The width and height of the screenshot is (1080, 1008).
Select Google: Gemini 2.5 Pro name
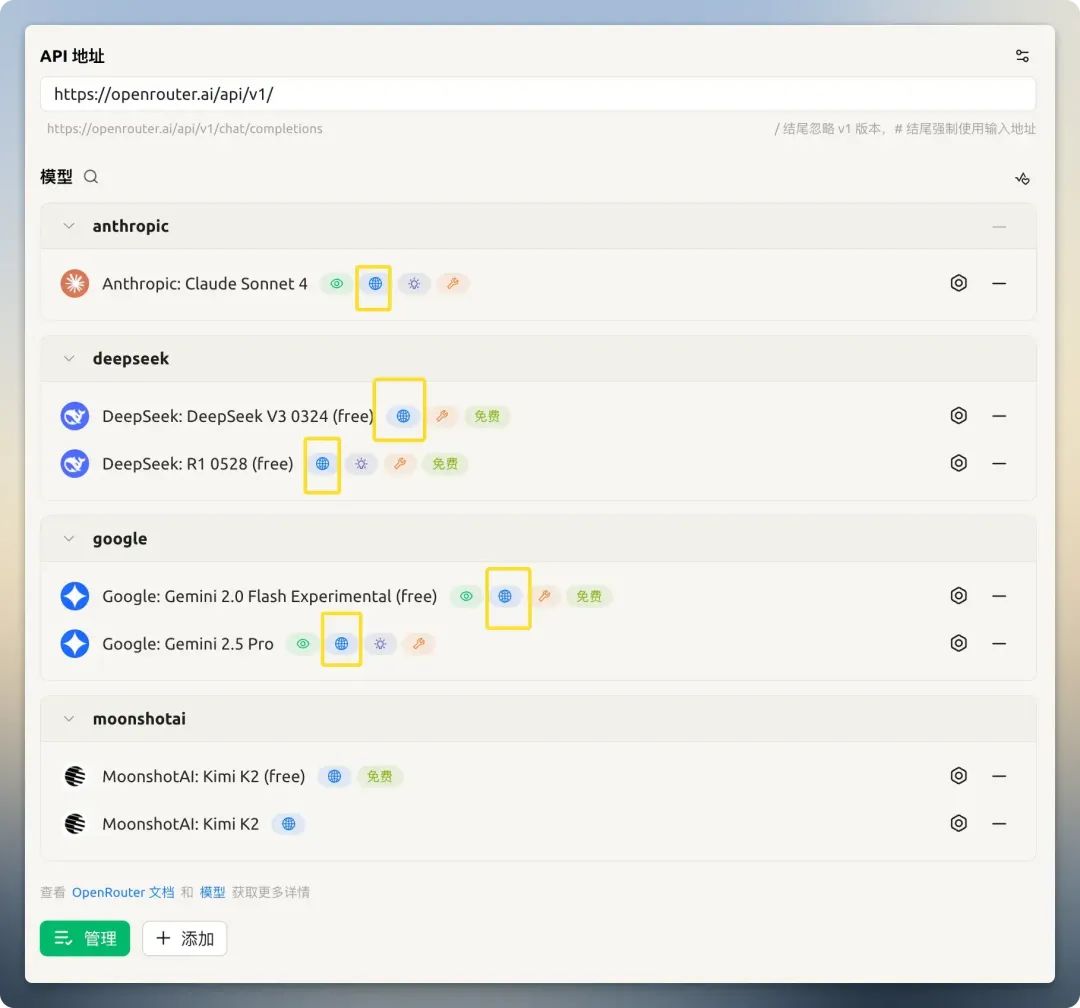click(x=188, y=644)
